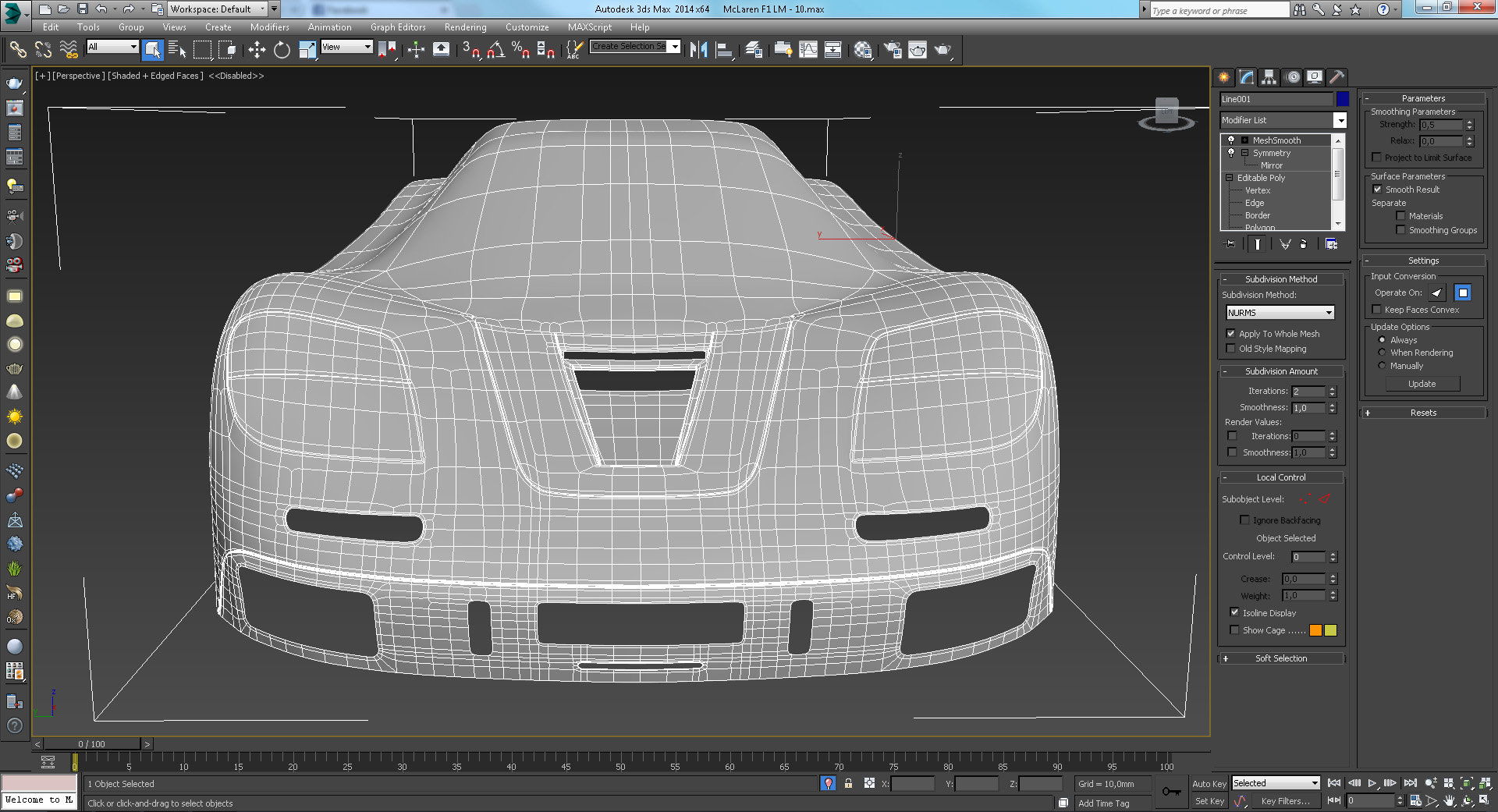Toggle the Angle Snap tool
This screenshot has height=812, width=1498.
tap(495, 50)
